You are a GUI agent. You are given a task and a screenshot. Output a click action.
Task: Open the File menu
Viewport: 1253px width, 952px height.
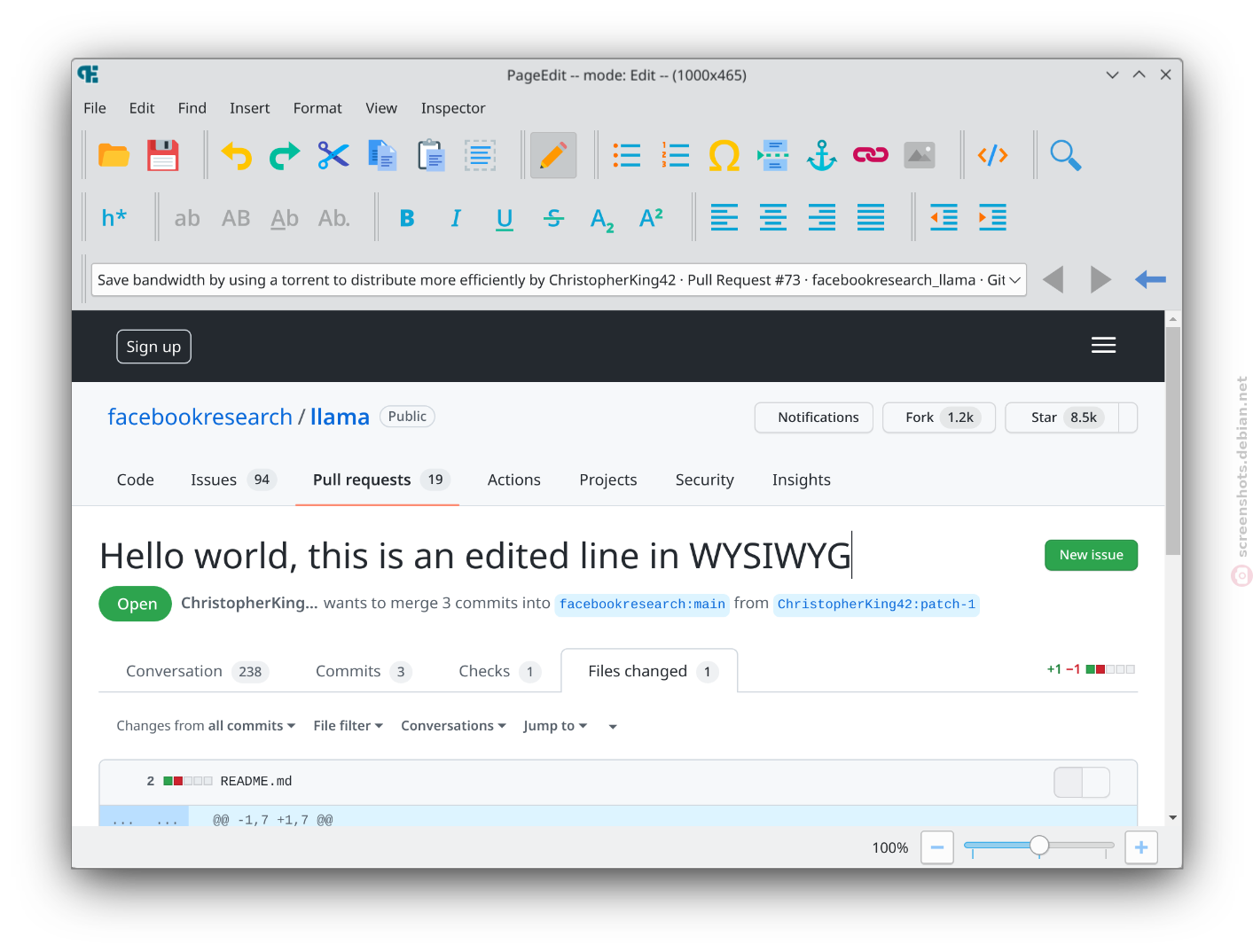(95, 108)
